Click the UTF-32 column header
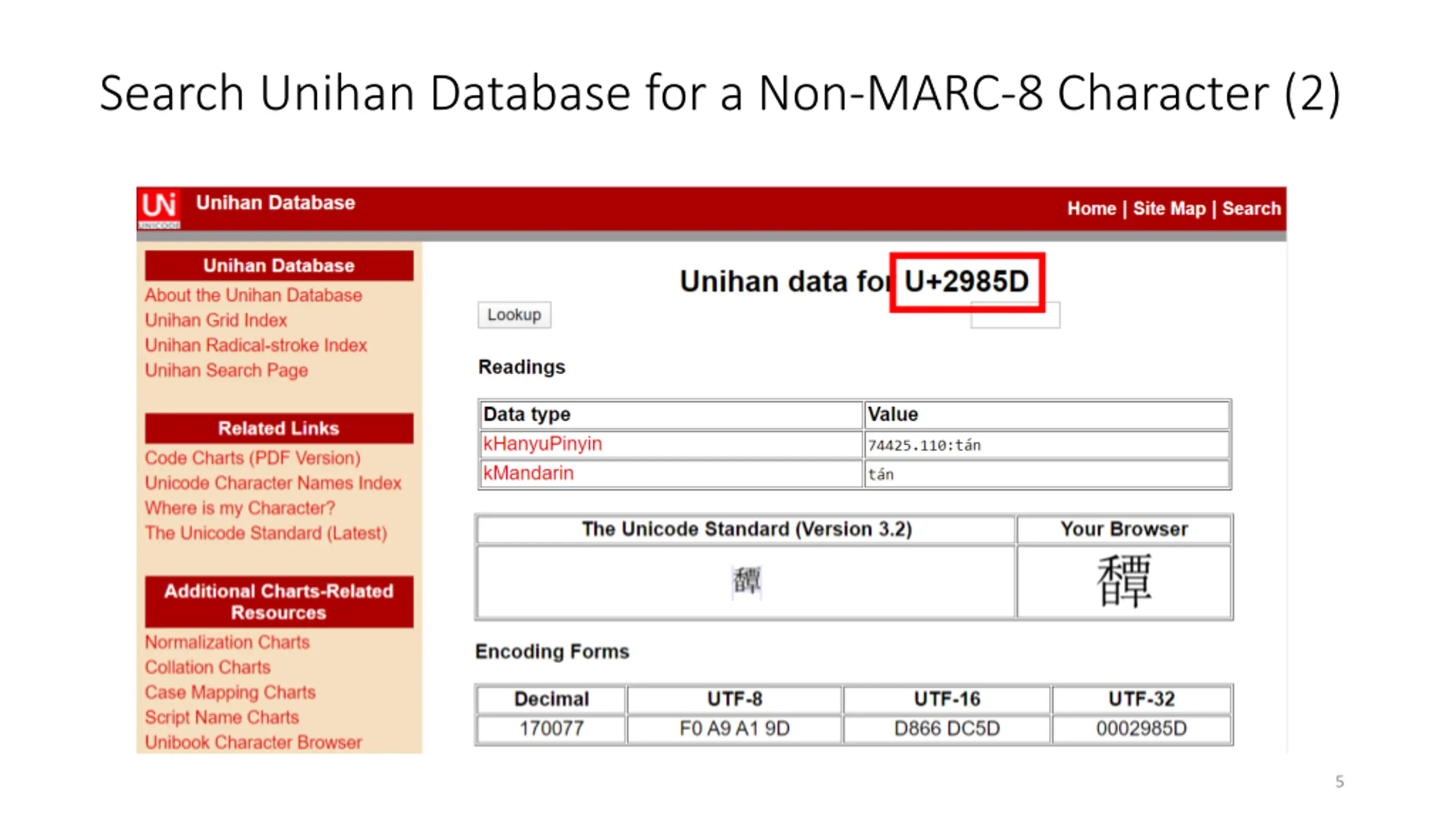Image resolution: width=1456 pixels, height=819 pixels. click(x=1141, y=699)
